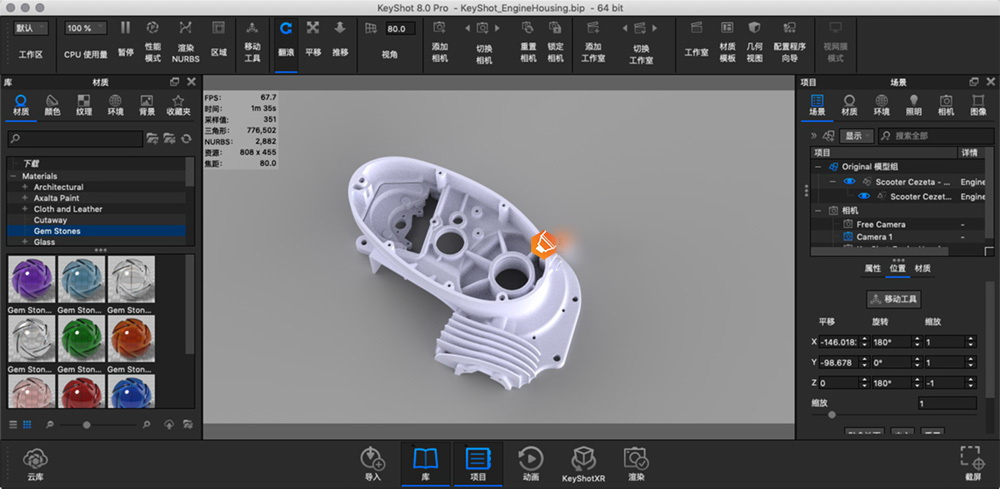
Task: Click the Pause render icon in toolbar
Action: coord(125,29)
